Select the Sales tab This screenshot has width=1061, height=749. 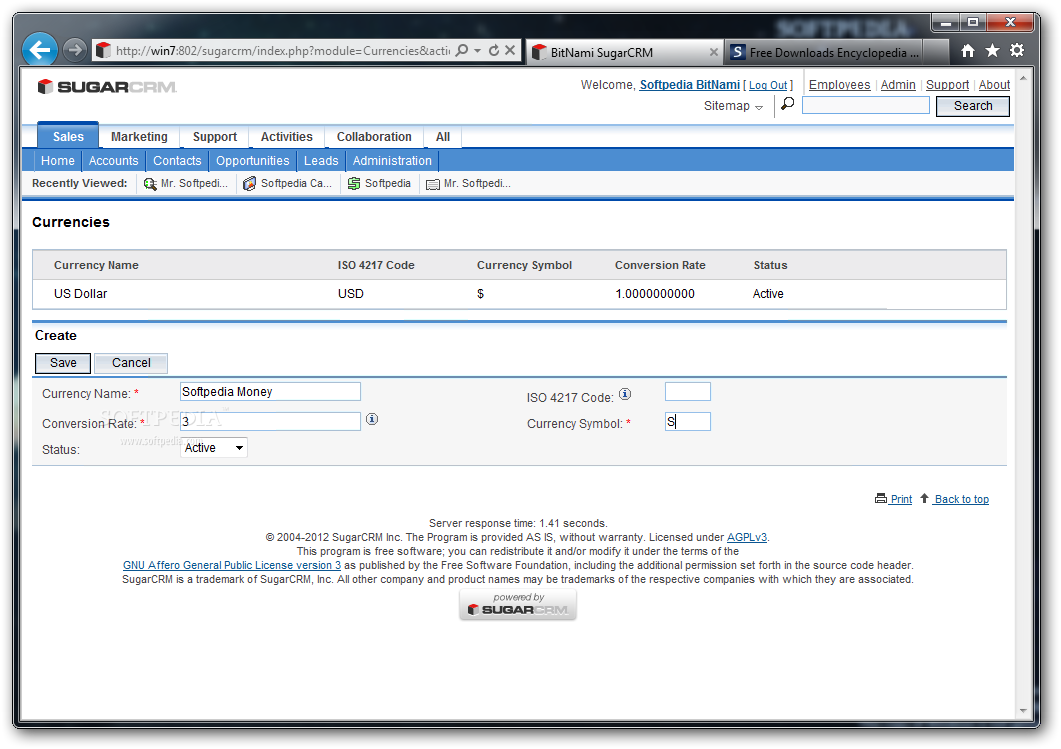click(68, 136)
